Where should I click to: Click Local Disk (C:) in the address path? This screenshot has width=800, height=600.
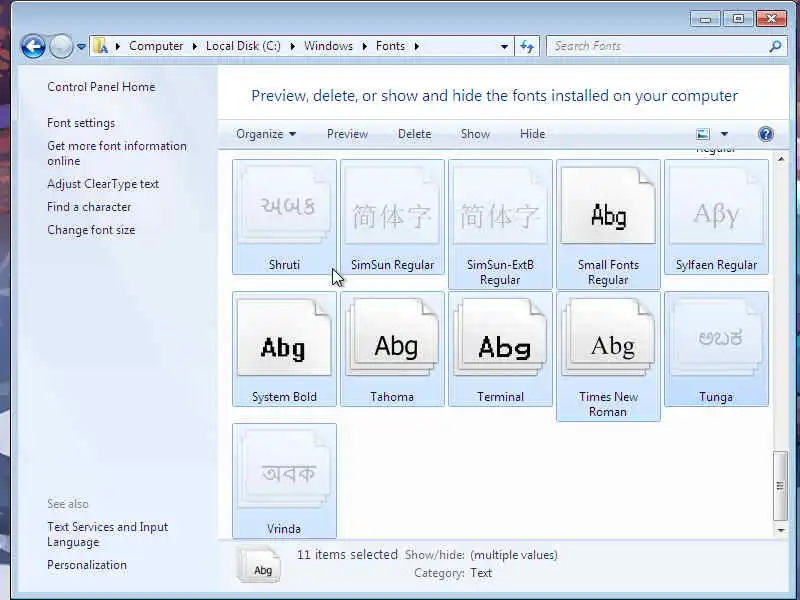tap(243, 46)
